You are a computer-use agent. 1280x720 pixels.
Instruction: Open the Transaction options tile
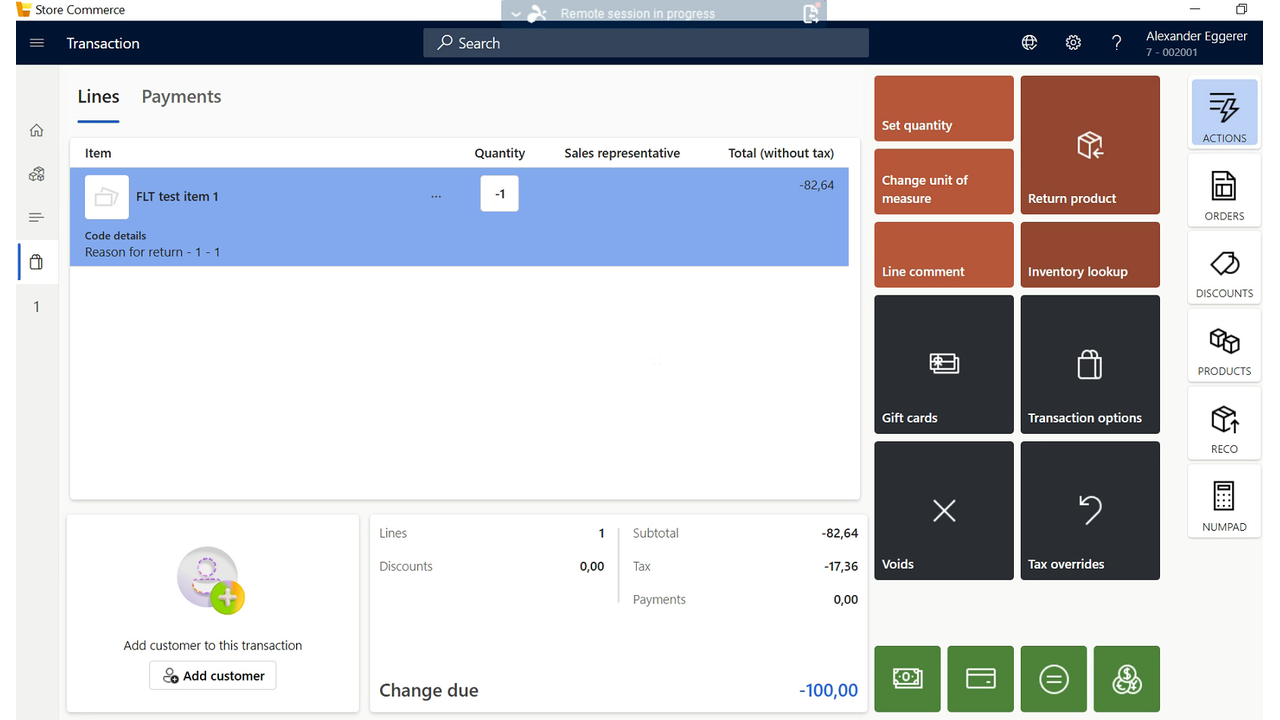tap(1090, 364)
